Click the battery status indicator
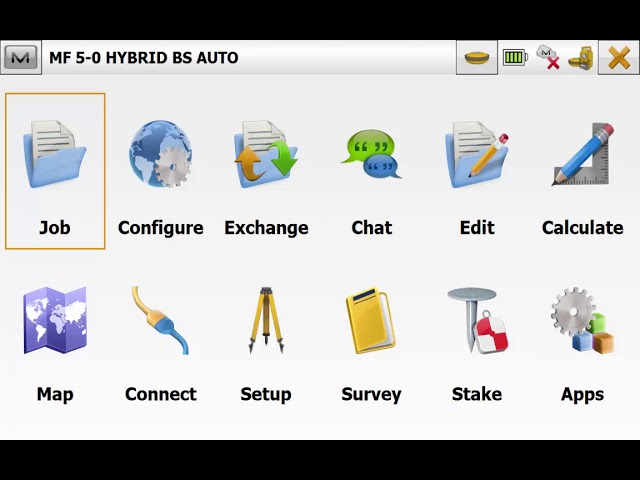Viewport: 640px width, 480px height. [x=515, y=58]
